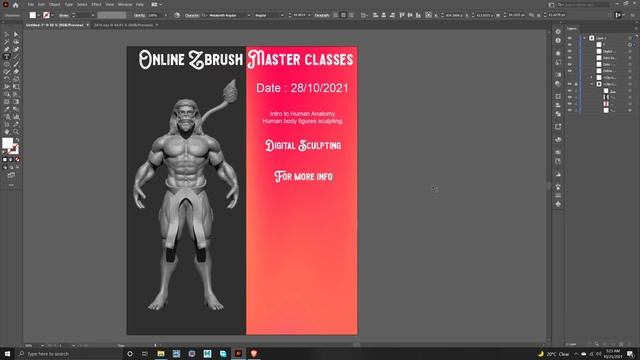The height and width of the screenshot is (360, 640).
Task: Open the top right-dock panel icon
Action: (558, 32)
